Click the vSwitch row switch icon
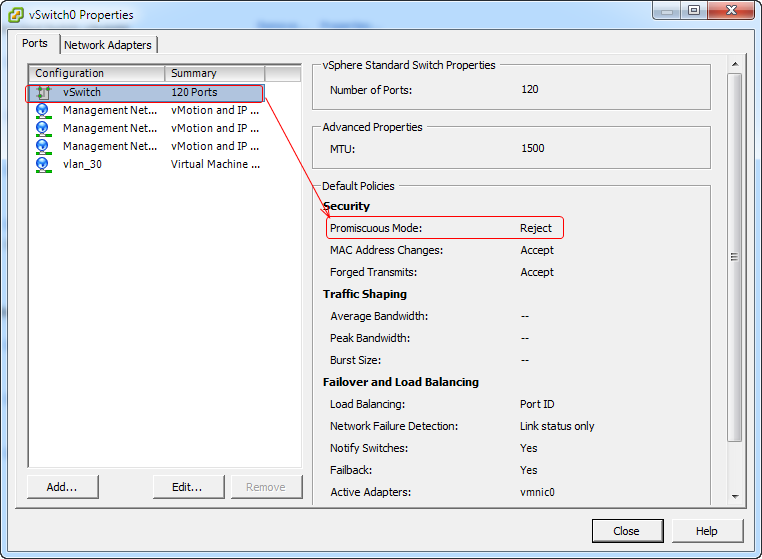 43,92
